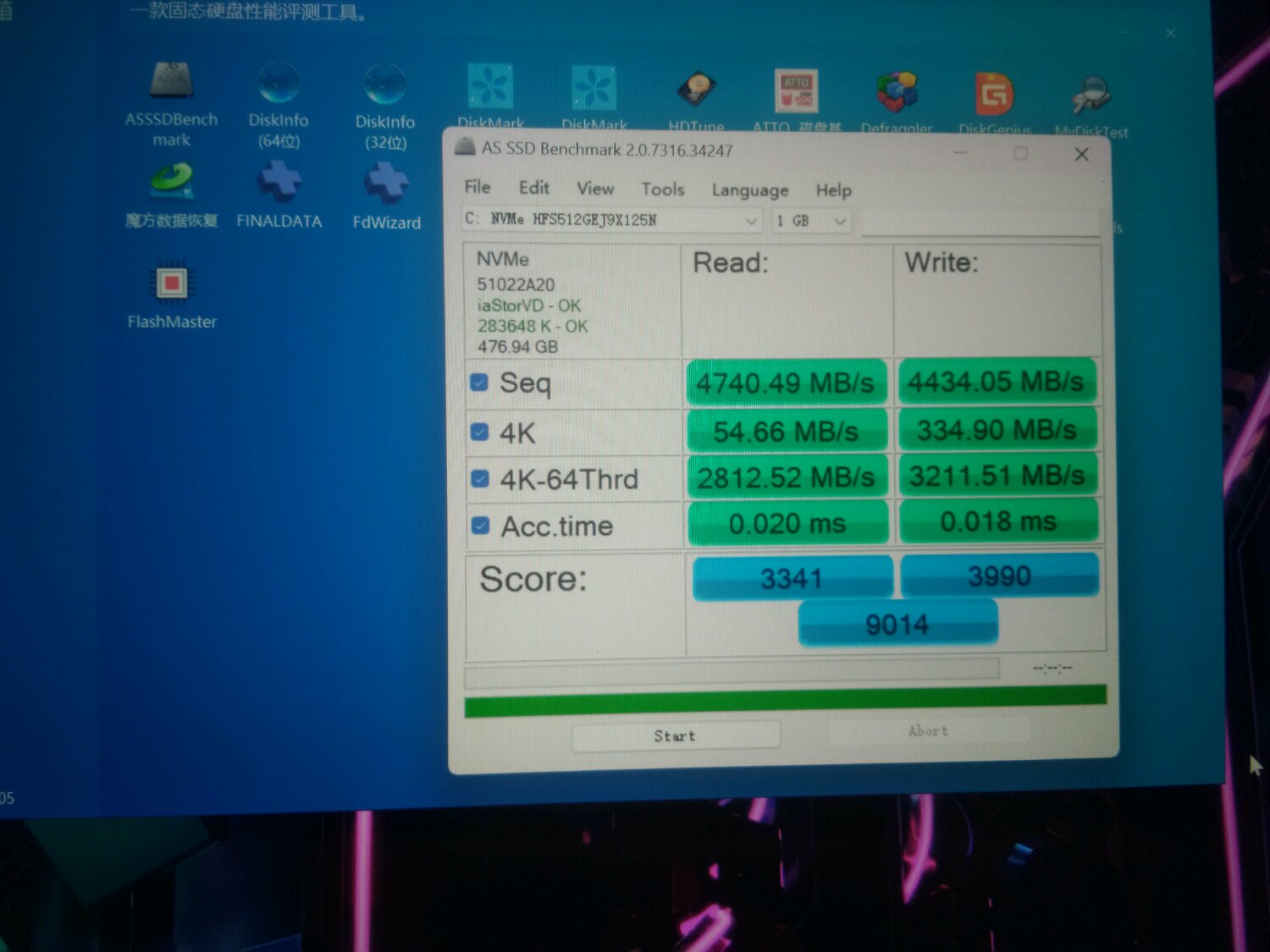Image resolution: width=1270 pixels, height=952 pixels.
Task: Click the write score 3990
Action: tap(1000, 575)
